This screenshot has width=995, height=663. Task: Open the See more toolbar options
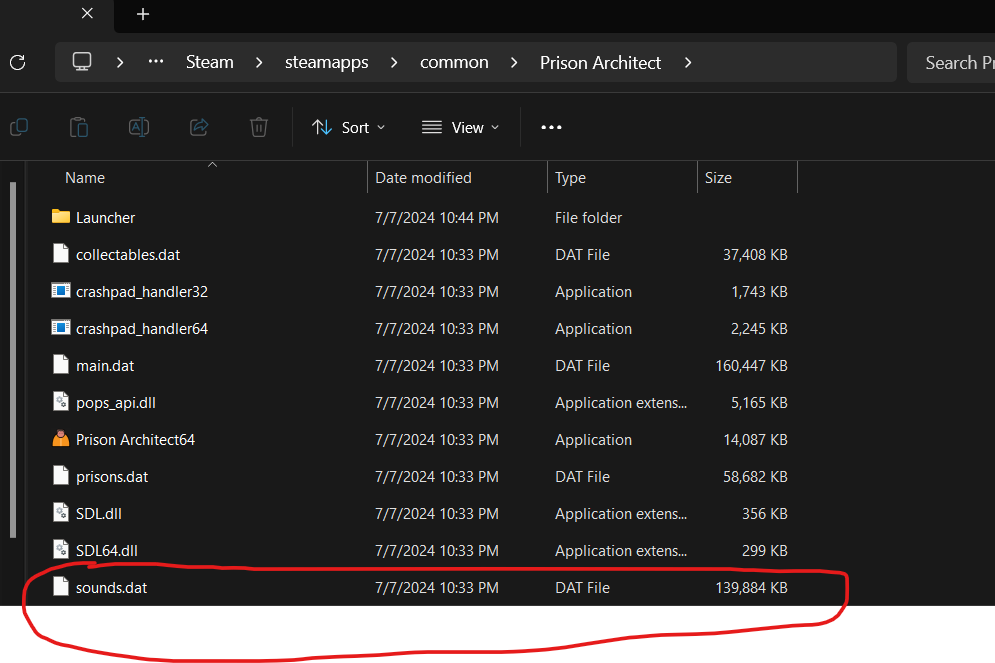(x=551, y=128)
